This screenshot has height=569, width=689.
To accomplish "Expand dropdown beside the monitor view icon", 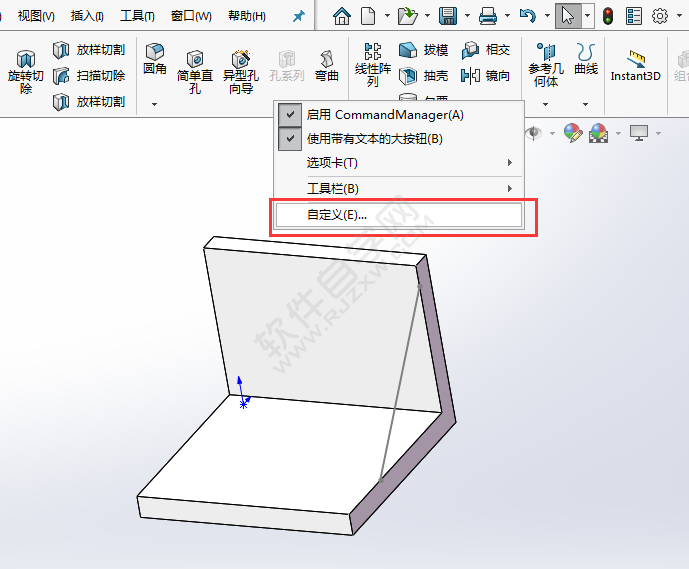I will pyautogui.click(x=658, y=133).
